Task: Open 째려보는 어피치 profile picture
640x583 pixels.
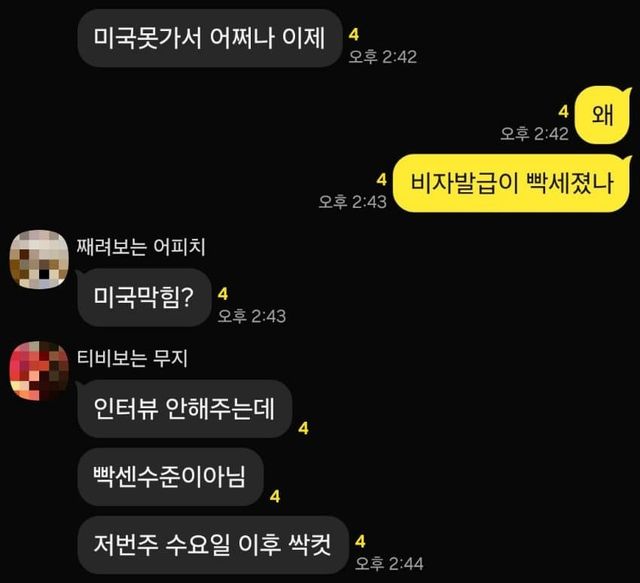Action: point(39,259)
